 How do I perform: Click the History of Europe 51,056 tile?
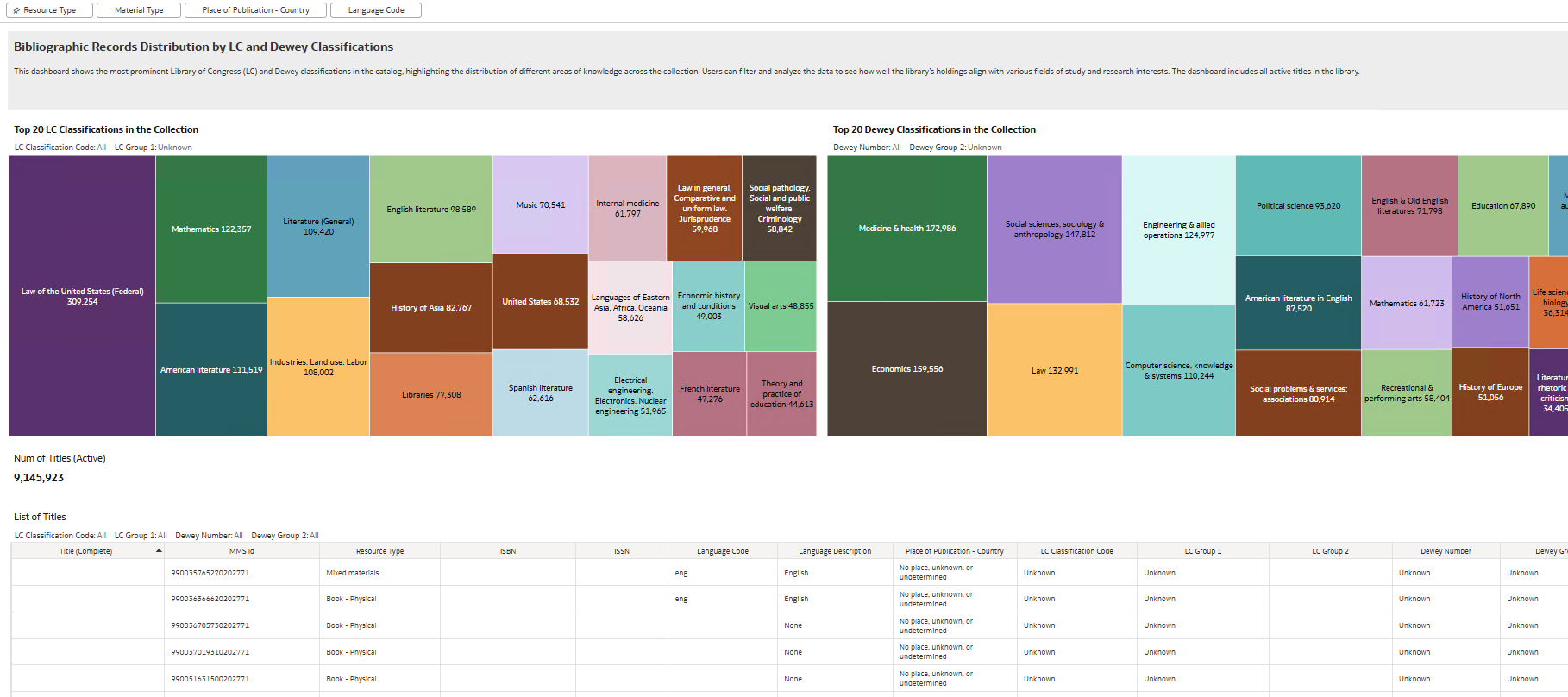tap(1490, 392)
